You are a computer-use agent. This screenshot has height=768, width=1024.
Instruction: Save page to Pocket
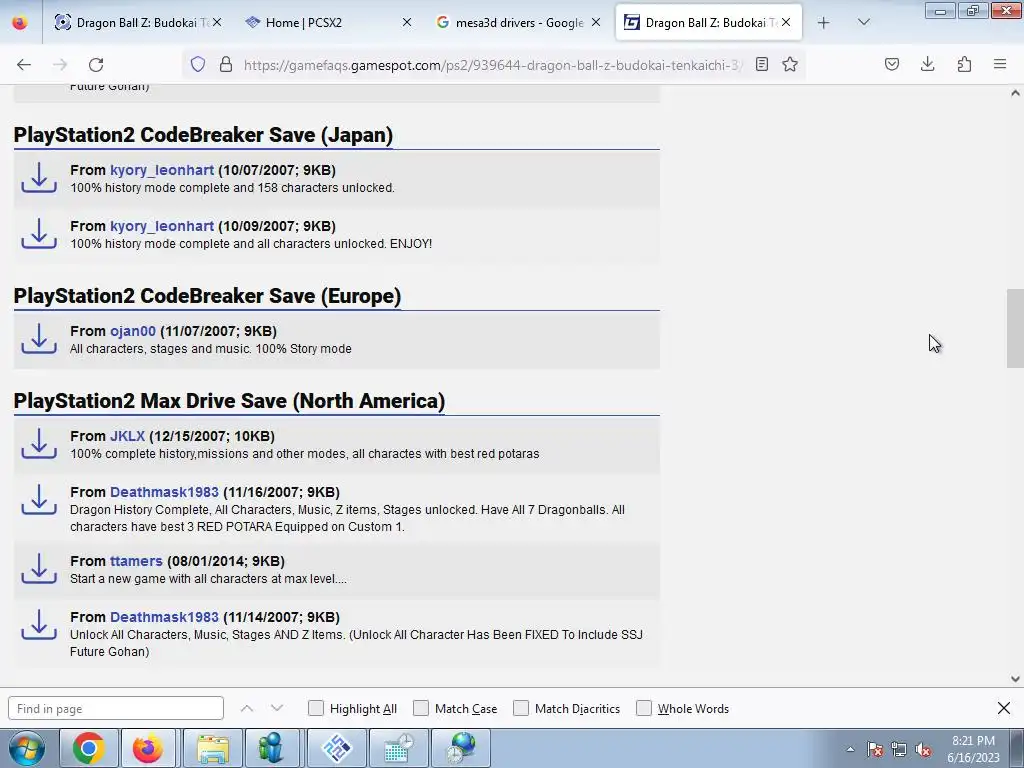coord(891,64)
